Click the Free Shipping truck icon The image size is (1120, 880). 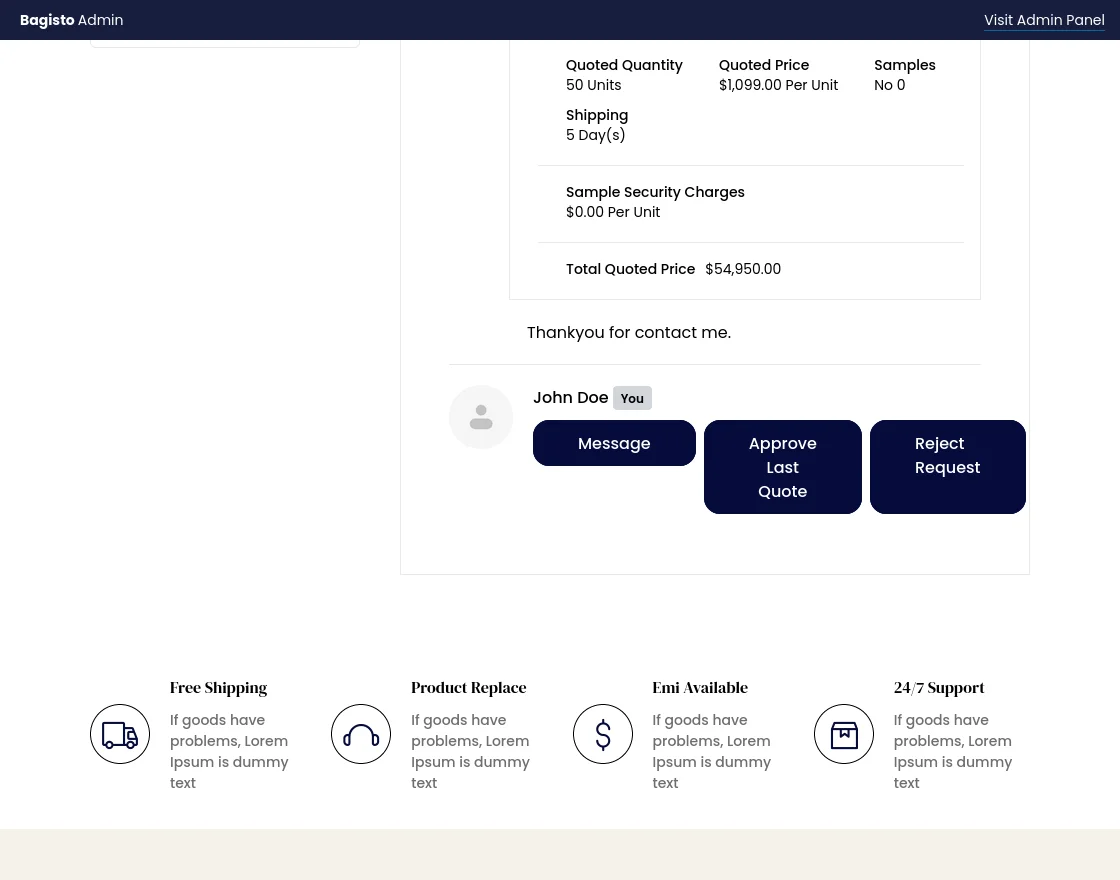120,734
